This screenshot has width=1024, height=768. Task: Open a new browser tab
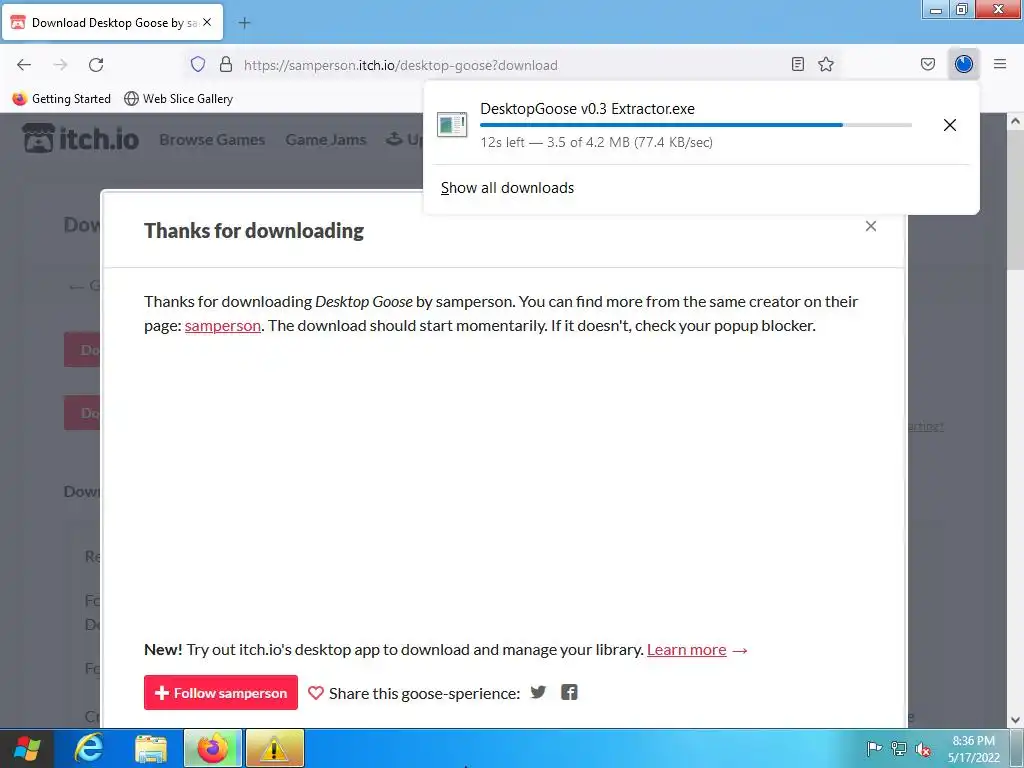(244, 23)
